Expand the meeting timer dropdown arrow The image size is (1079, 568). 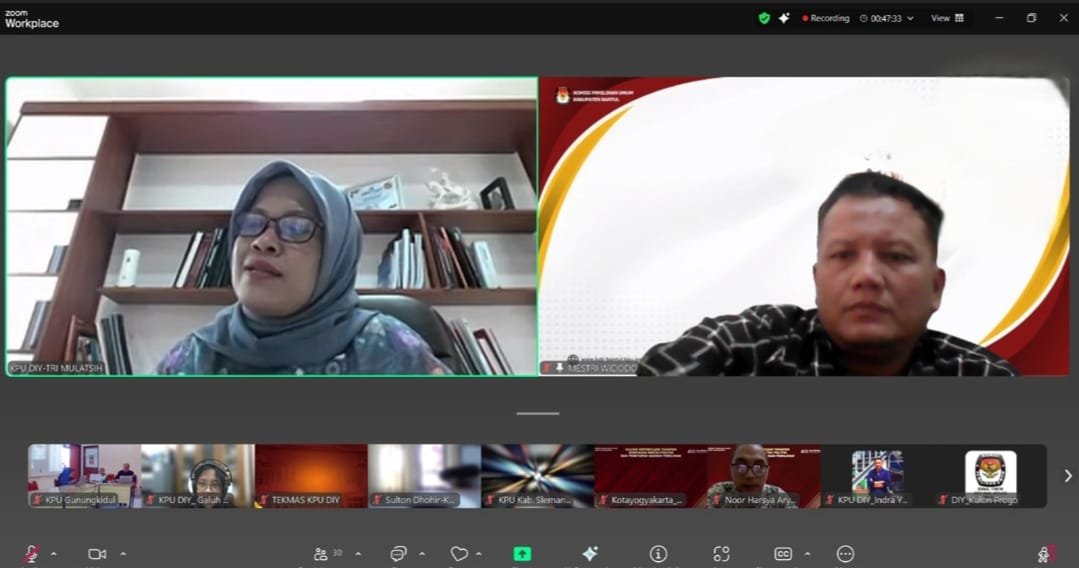click(910, 18)
